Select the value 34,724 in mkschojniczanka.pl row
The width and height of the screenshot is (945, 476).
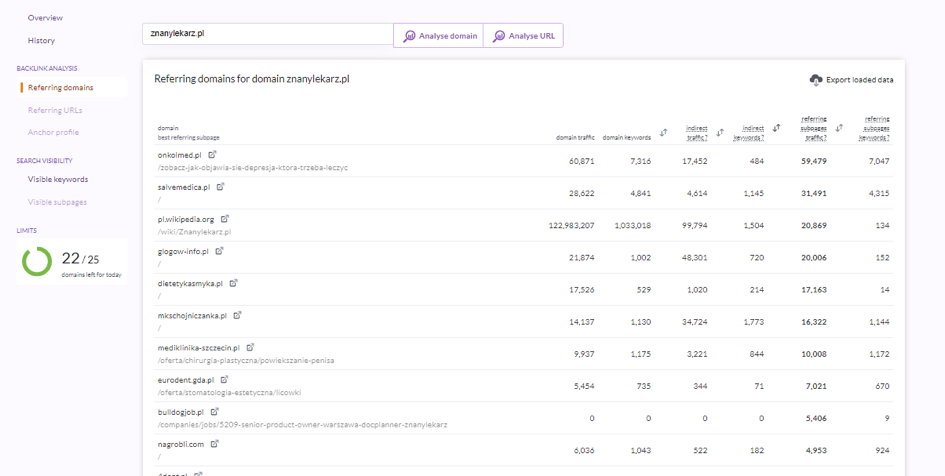[x=696, y=322]
